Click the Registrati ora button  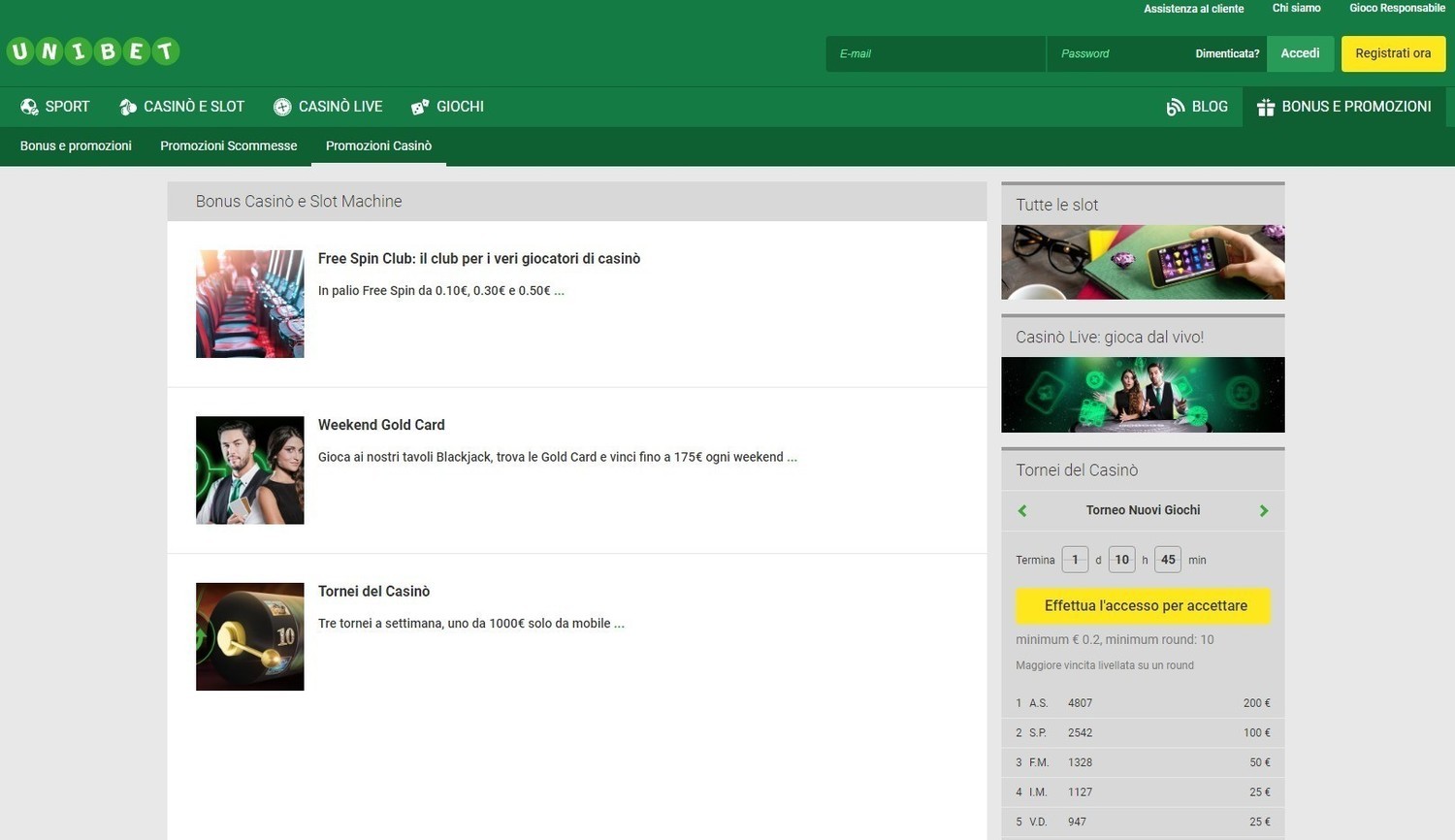(1393, 53)
